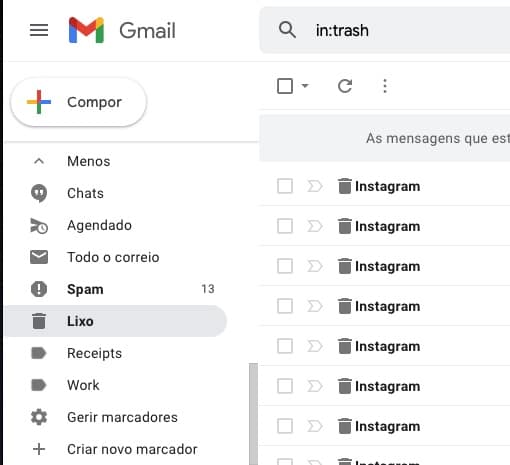Viewport: 510px width, 465px height.
Task: Click trash icon on second Instagram email
Action: click(345, 226)
